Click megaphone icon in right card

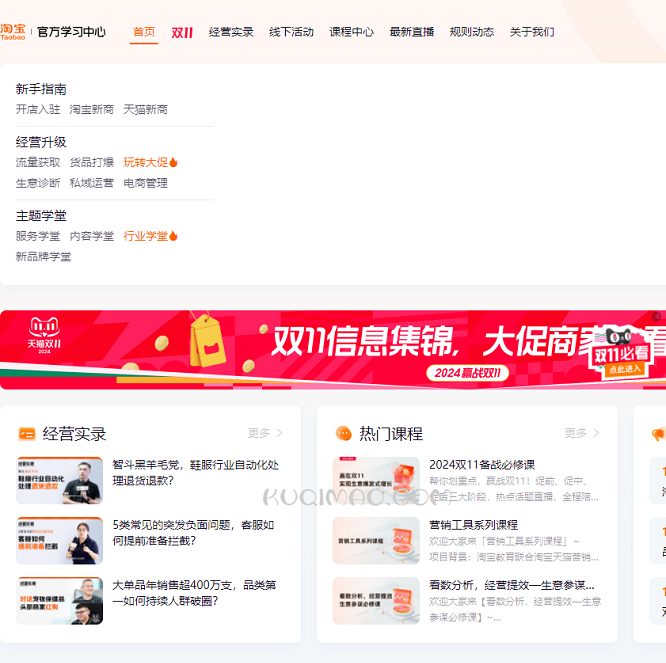pos(659,434)
